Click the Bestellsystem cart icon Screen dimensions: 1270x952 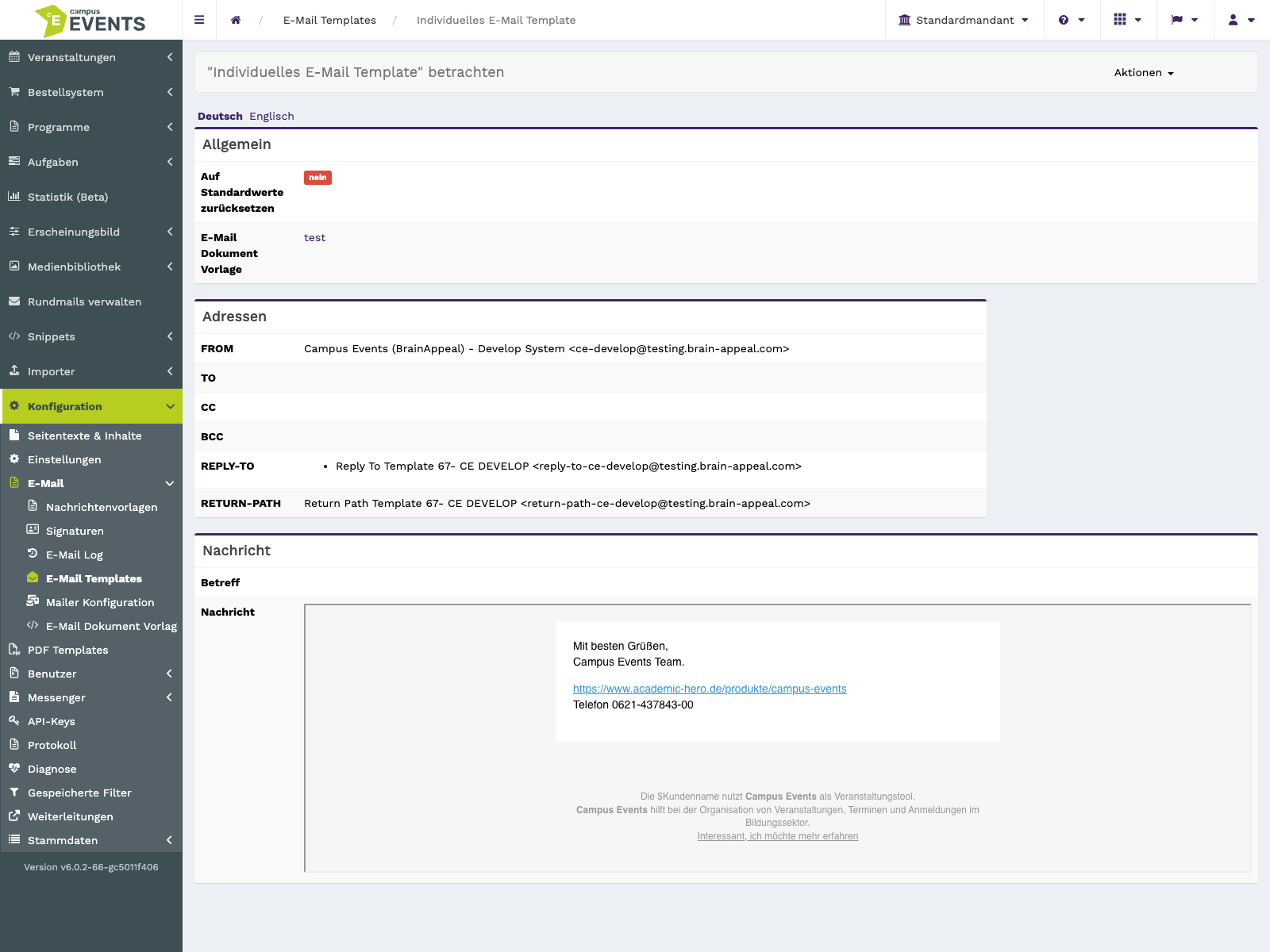(14, 91)
